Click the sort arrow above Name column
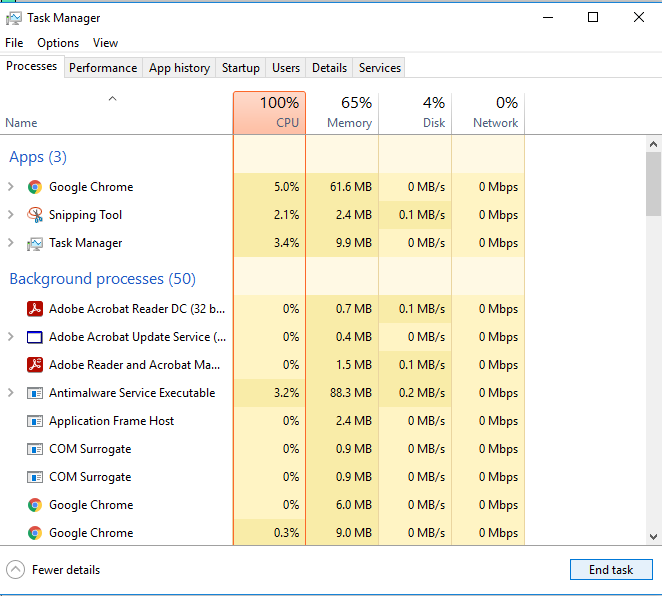 tap(112, 99)
